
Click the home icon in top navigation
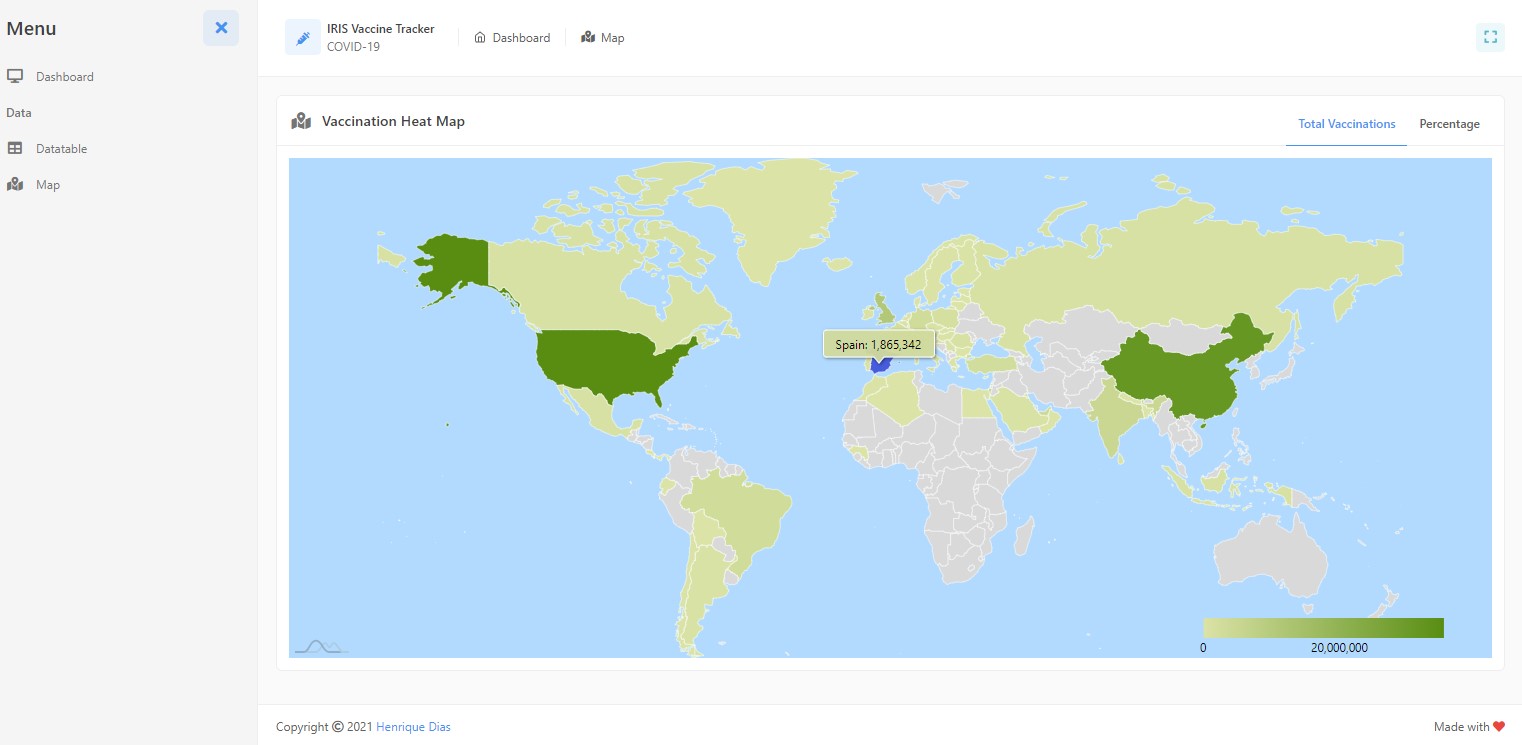480,38
